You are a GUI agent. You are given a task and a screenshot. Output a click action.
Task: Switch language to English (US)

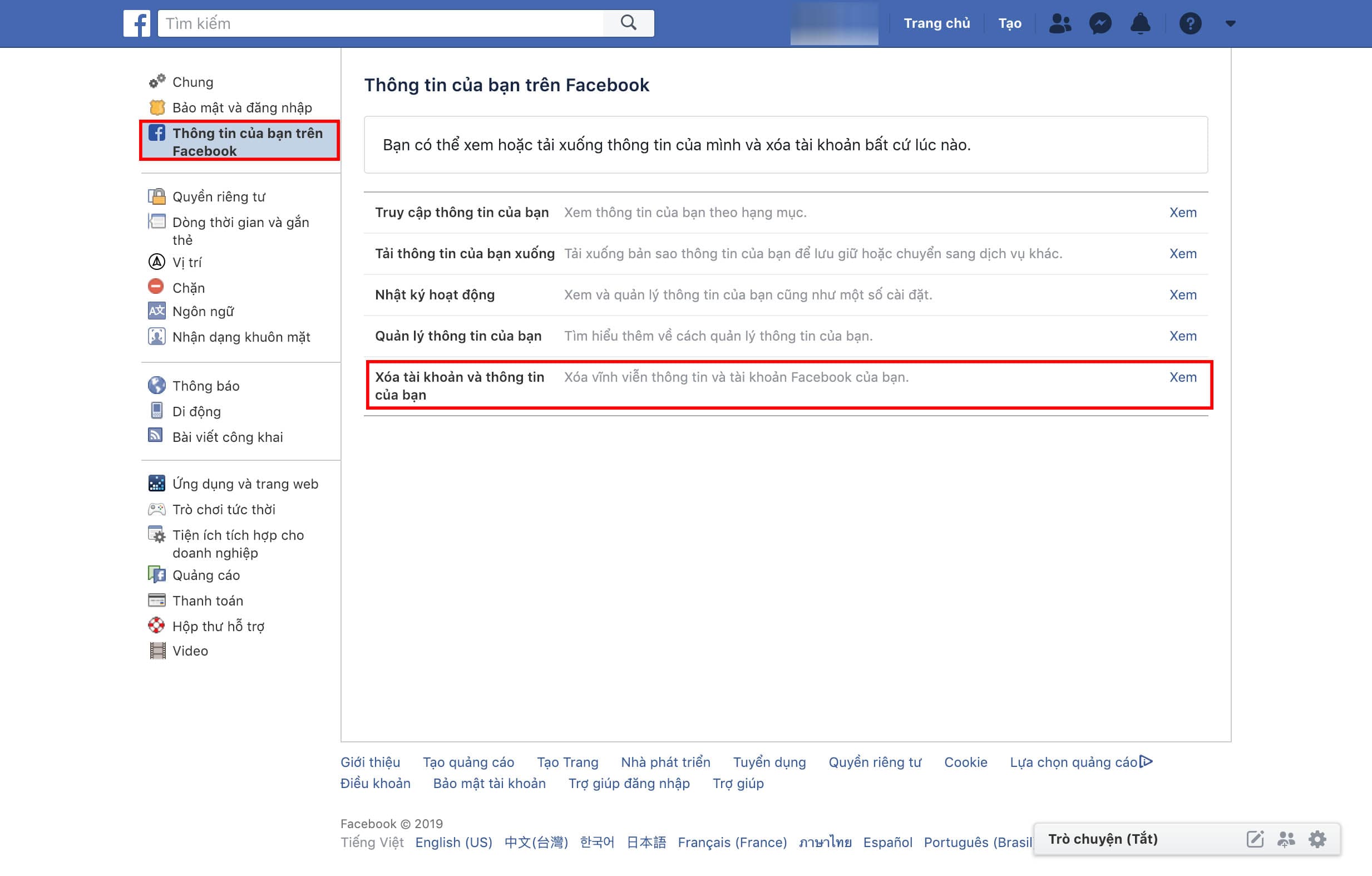(x=453, y=843)
